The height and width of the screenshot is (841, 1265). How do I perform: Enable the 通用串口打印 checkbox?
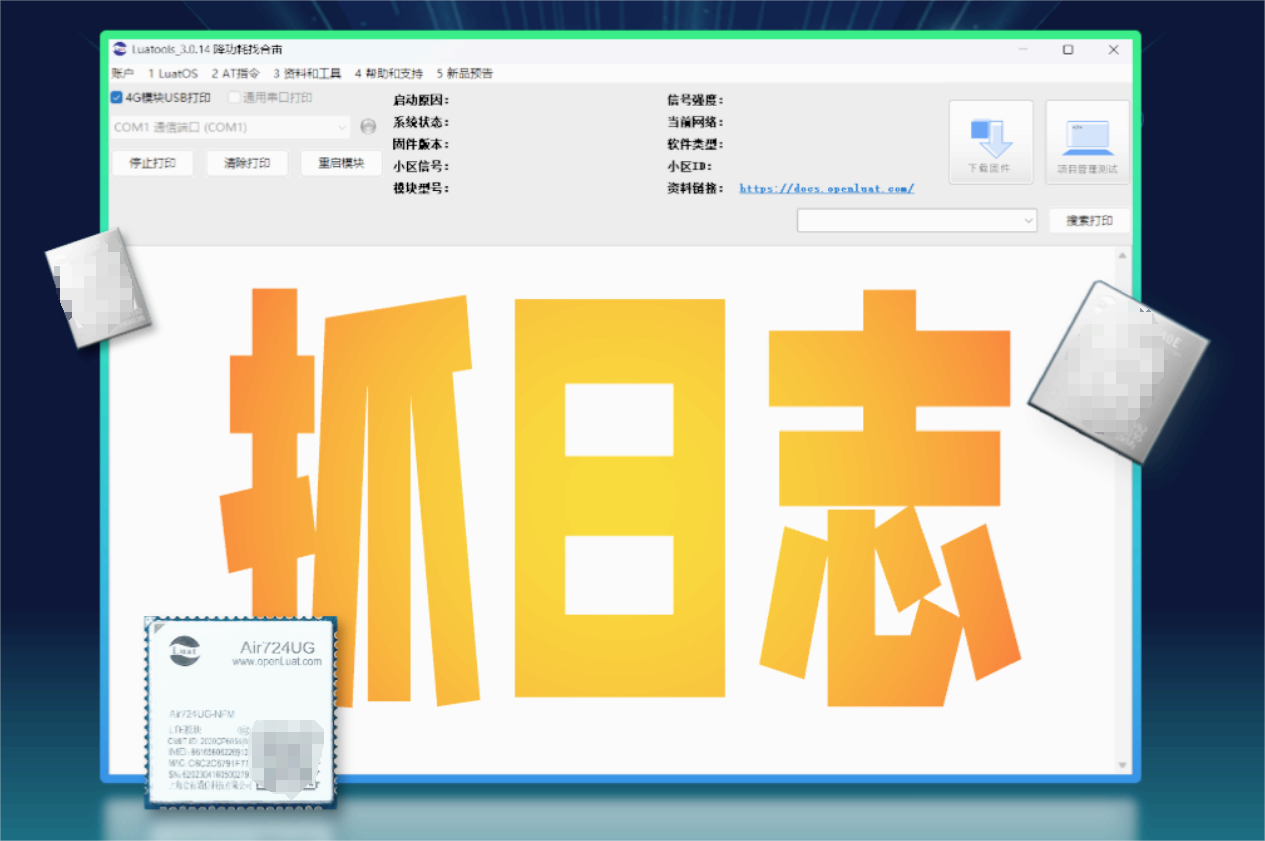[x=235, y=98]
